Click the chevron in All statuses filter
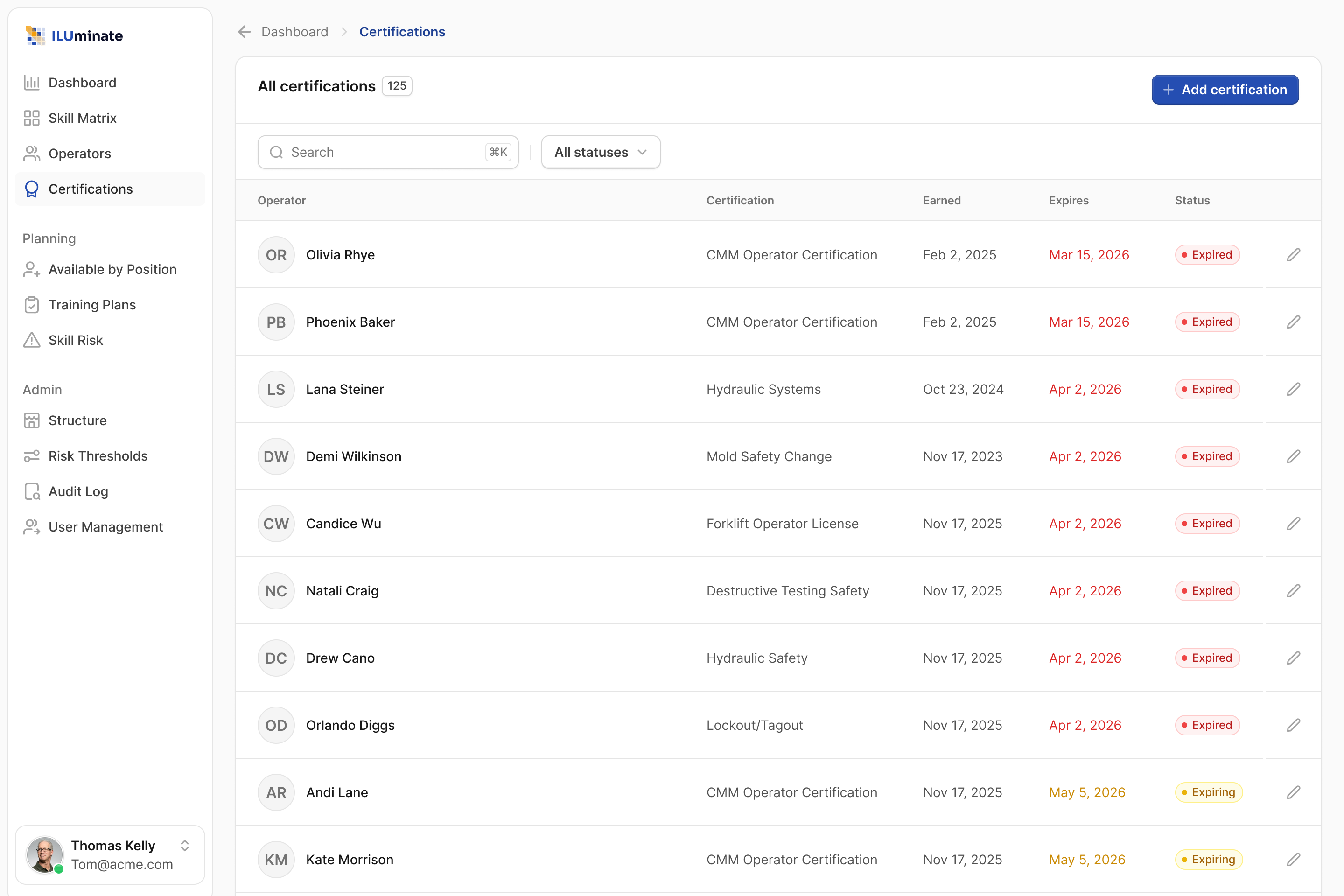The image size is (1344, 896). pos(642,153)
